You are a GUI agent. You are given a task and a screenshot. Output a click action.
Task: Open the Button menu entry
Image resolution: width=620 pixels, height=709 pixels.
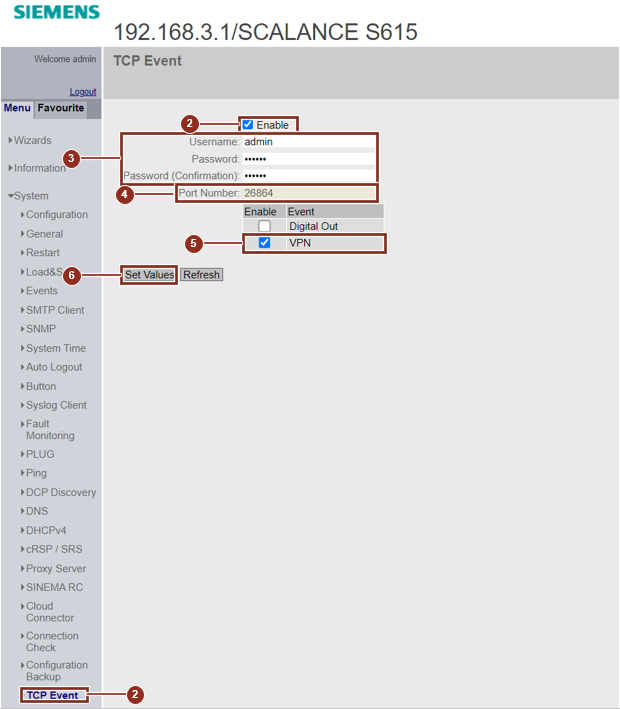point(41,387)
